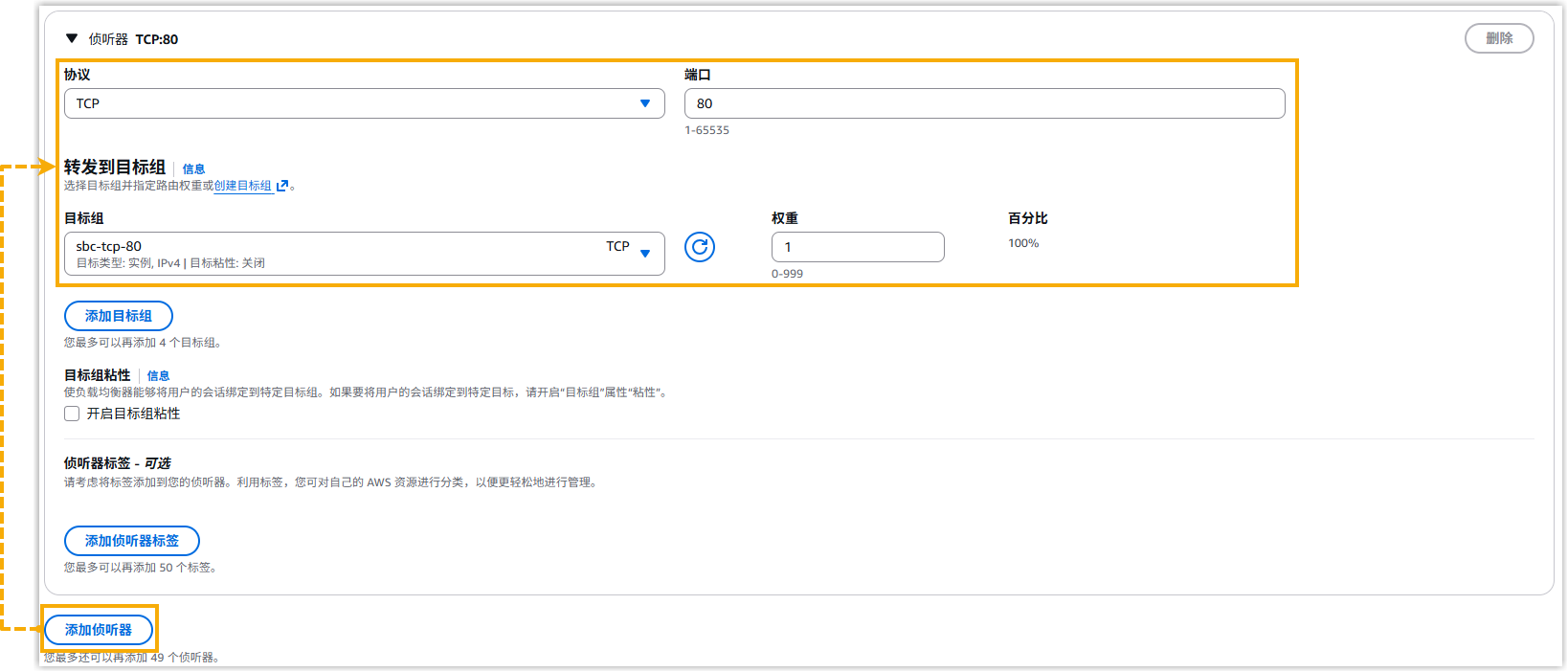Click the 添加侦听器标签 button
The image size is (1568, 672).
(132, 541)
